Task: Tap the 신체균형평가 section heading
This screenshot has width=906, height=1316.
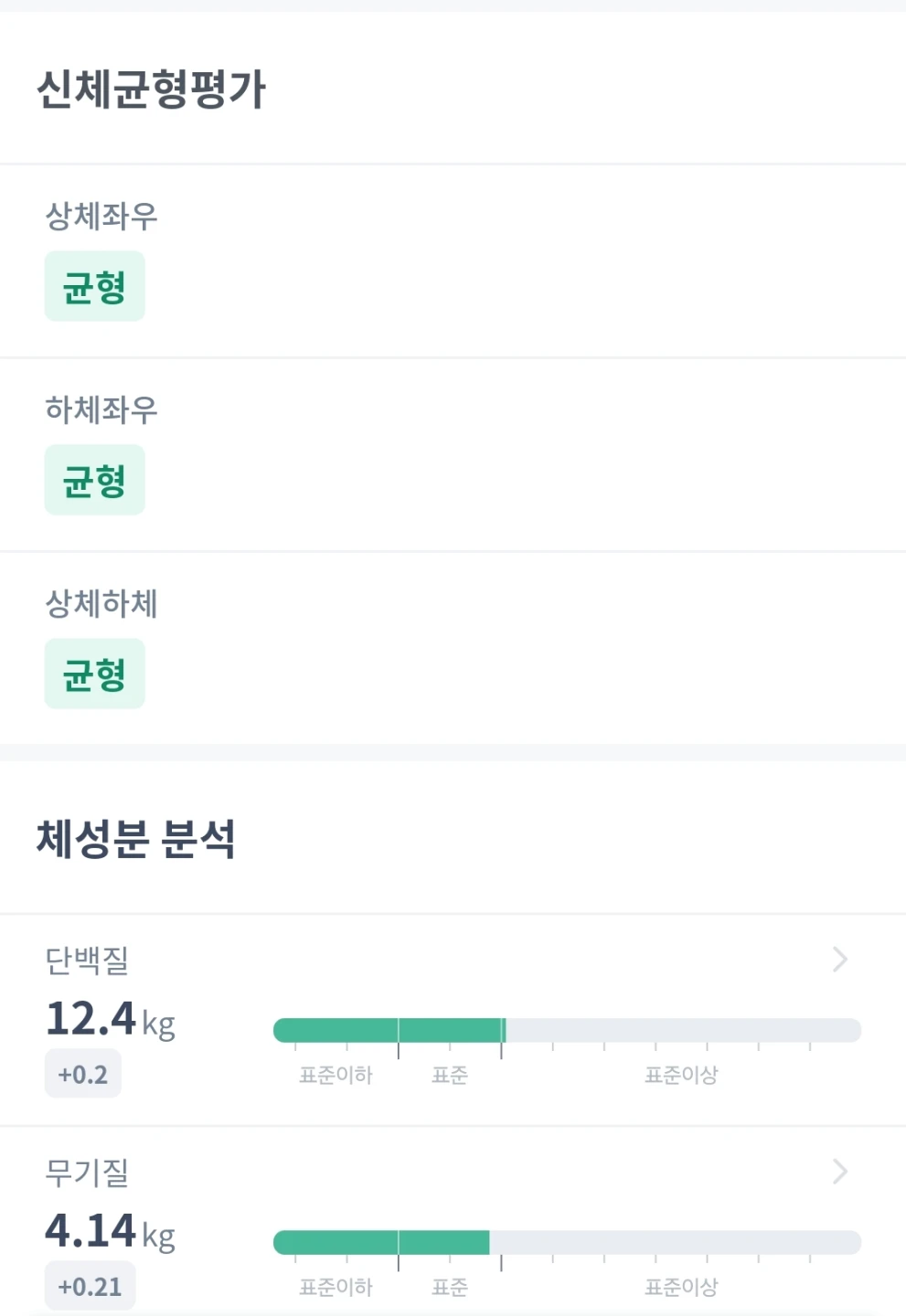Action: (x=151, y=90)
